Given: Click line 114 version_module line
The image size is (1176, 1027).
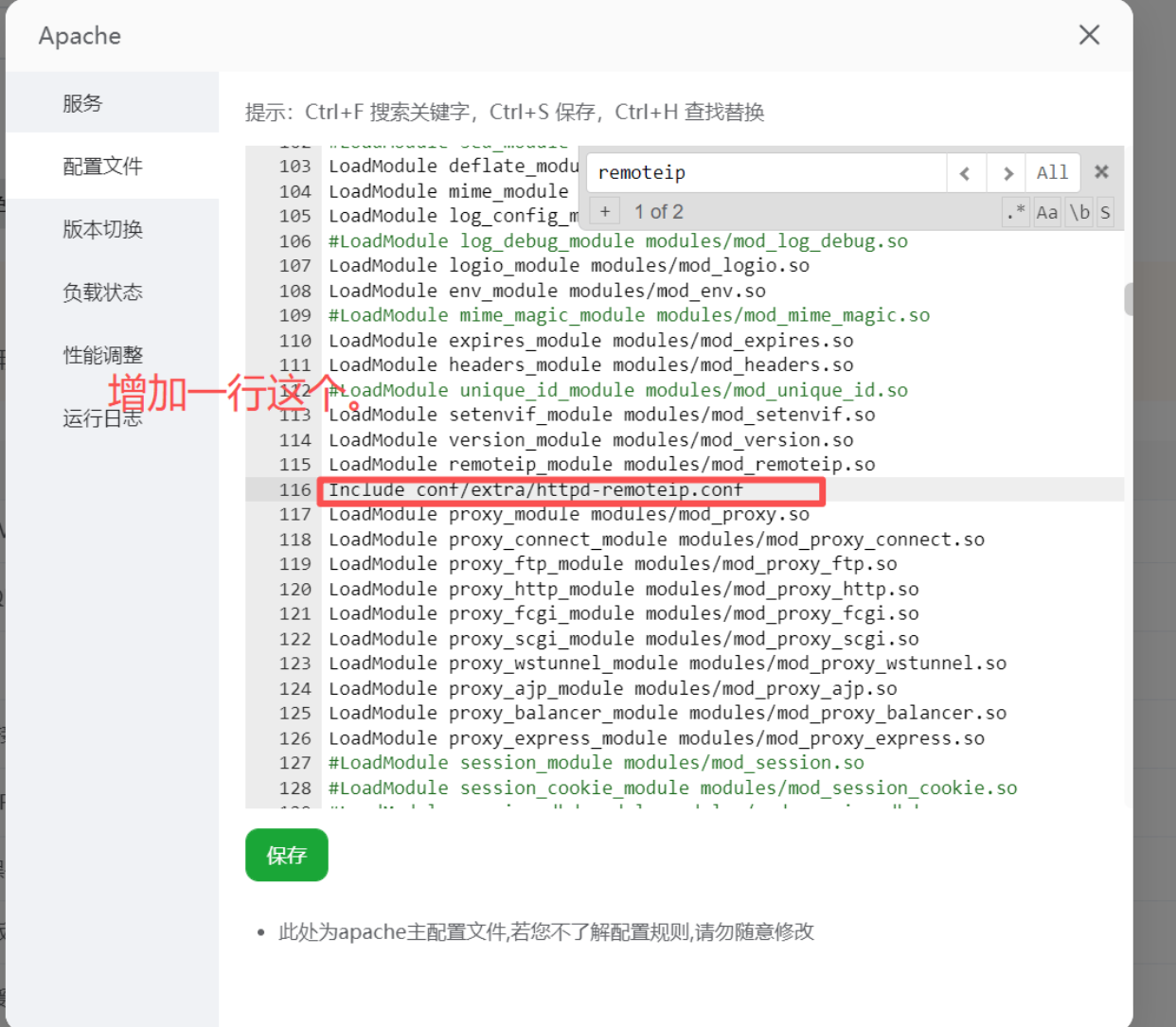Looking at the screenshot, I should [591, 440].
